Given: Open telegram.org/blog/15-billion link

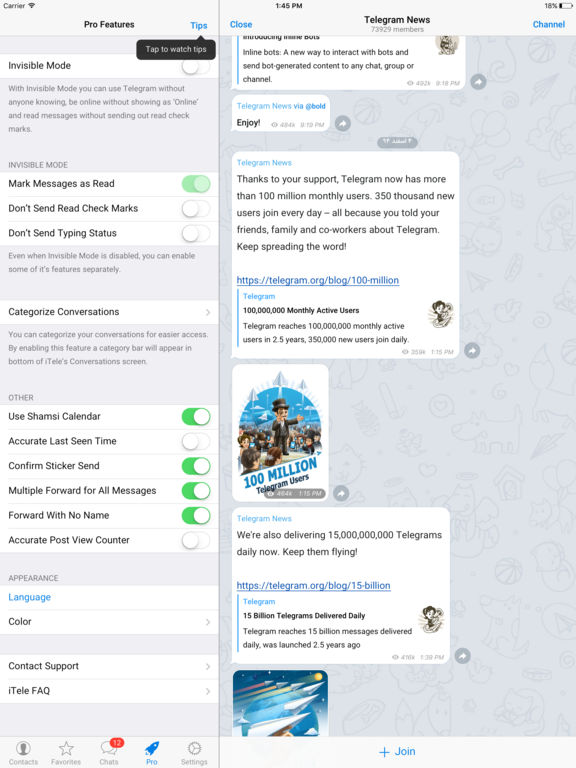Looking at the screenshot, I should coord(313,585).
